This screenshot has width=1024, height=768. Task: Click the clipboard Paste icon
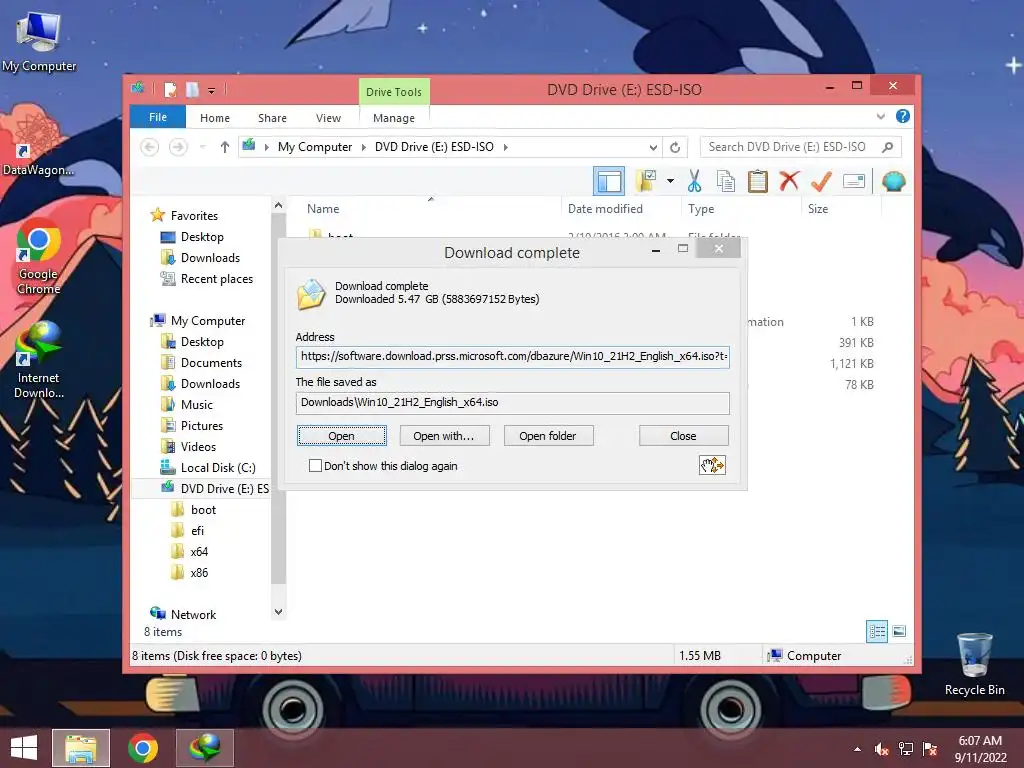pos(758,181)
